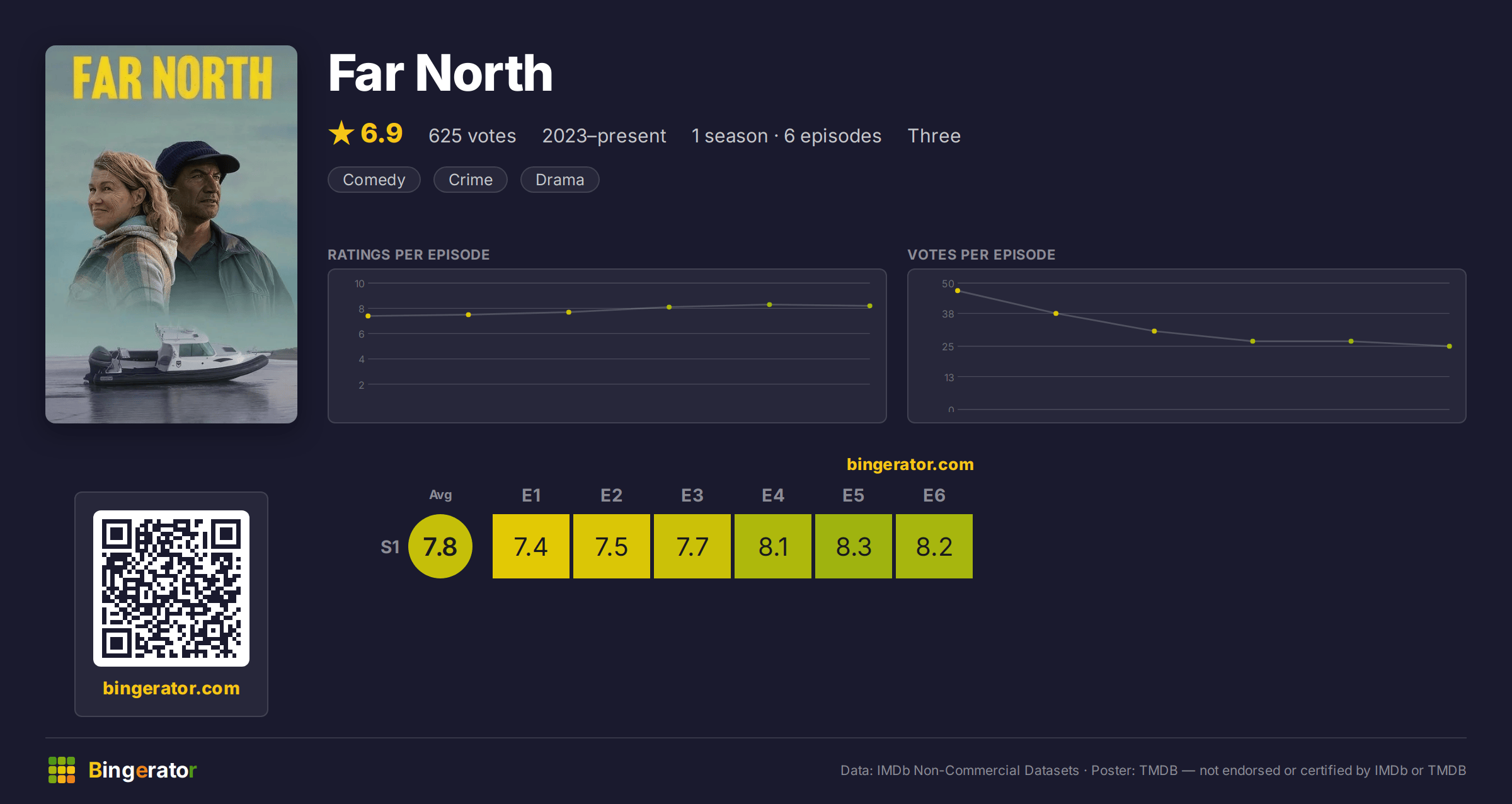
Task: Click the QR code image
Action: pyautogui.click(x=171, y=588)
